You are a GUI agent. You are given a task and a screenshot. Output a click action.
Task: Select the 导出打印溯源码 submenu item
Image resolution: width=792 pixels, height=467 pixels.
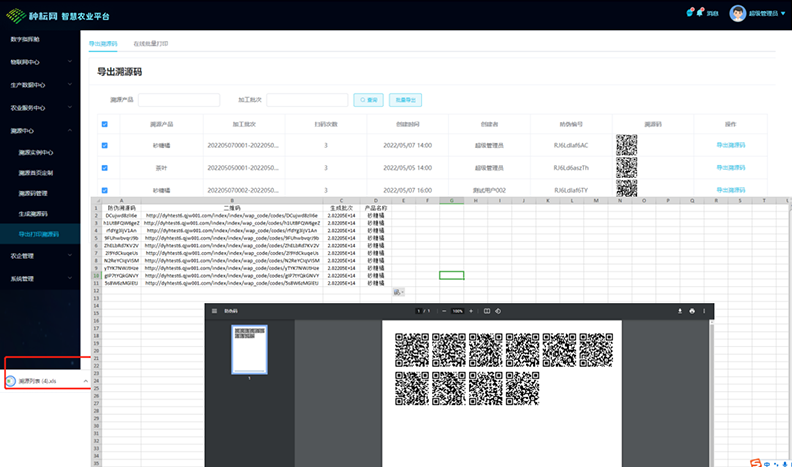(x=39, y=234)
